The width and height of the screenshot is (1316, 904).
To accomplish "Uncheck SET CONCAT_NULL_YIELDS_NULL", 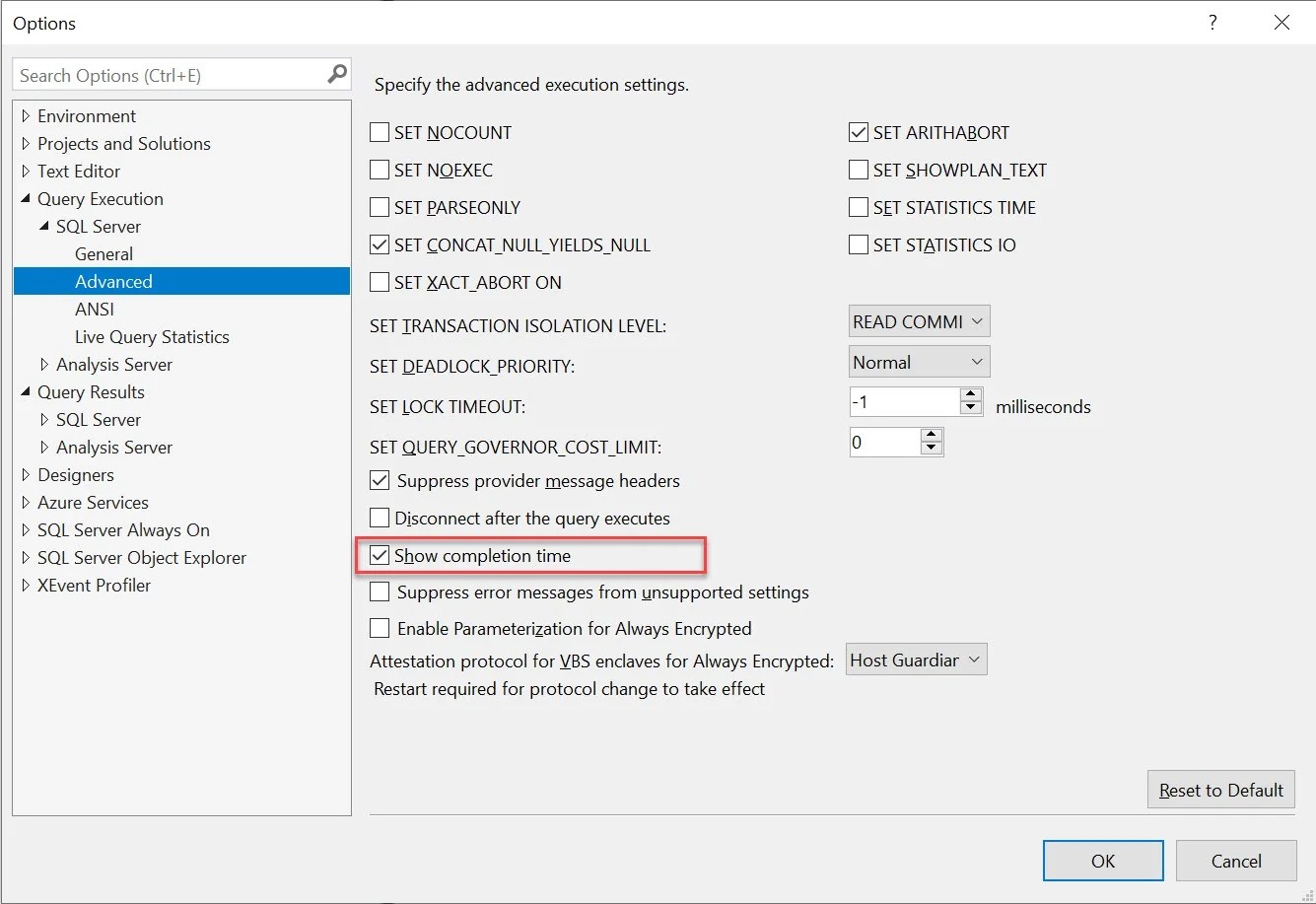I will pos(380,244).
